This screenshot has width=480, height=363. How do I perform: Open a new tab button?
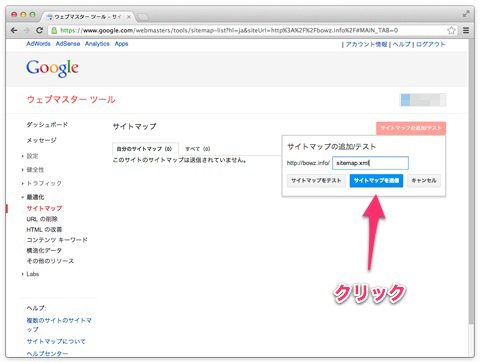click(143, 16)
